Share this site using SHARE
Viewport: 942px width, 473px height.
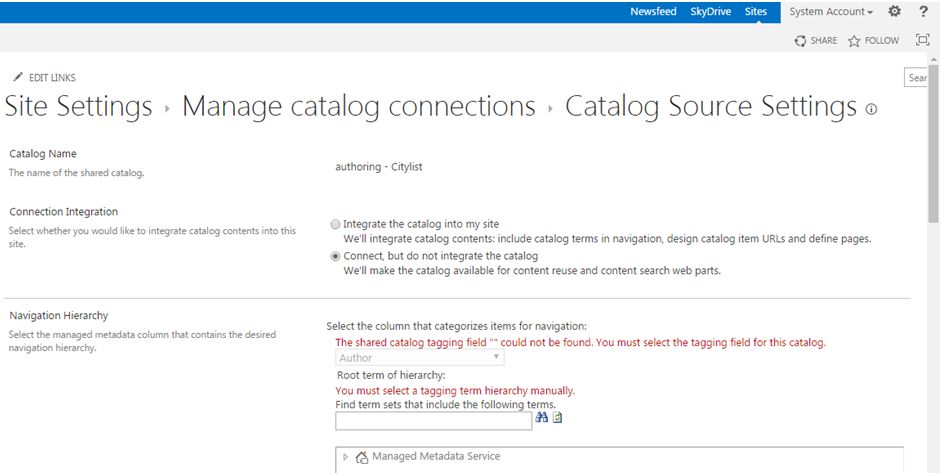(x=816, y=41)
